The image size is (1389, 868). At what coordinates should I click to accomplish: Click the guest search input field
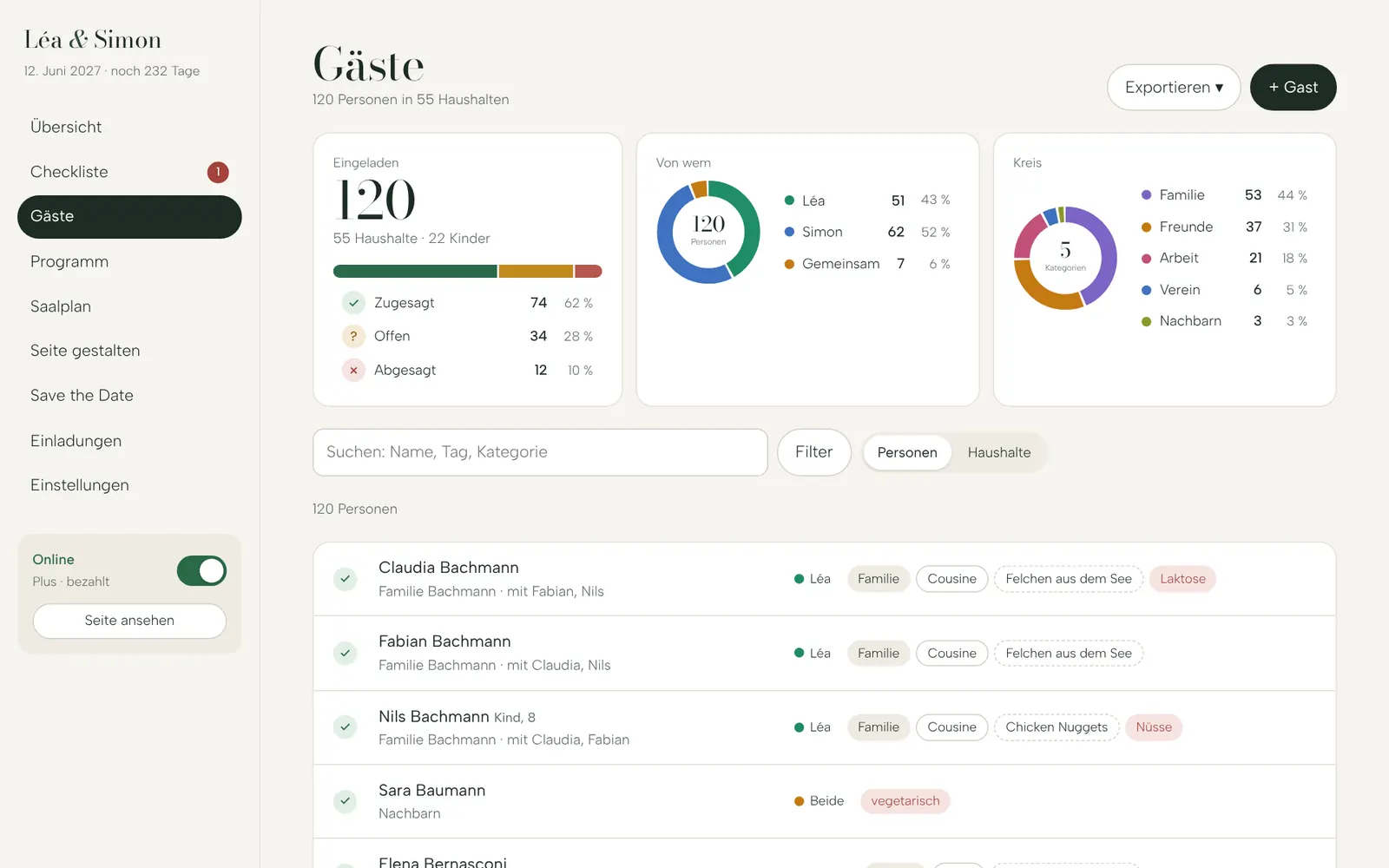tap(540, 452)
